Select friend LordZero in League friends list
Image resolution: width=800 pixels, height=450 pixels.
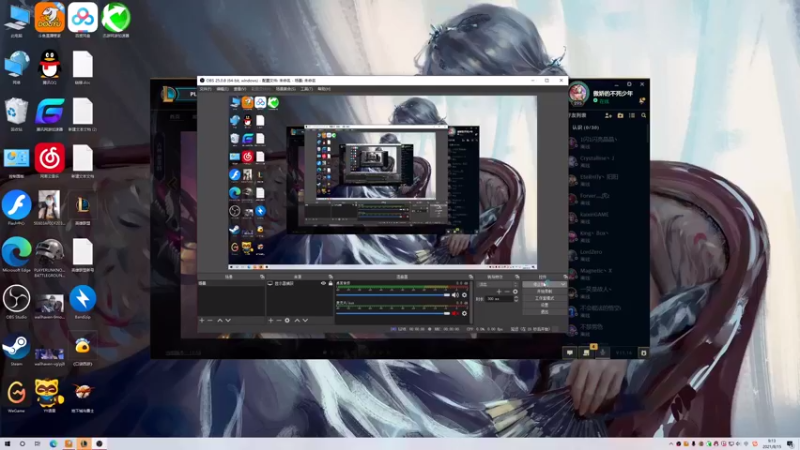click(608, 255)
